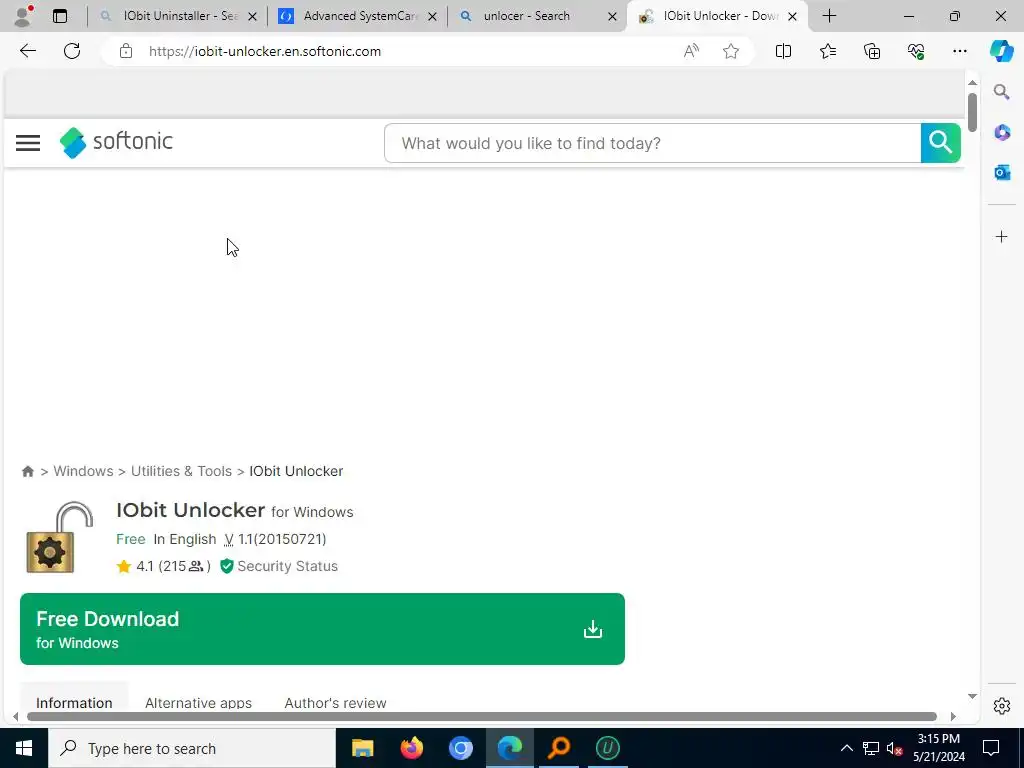Open split screen icon

point(783,51)
